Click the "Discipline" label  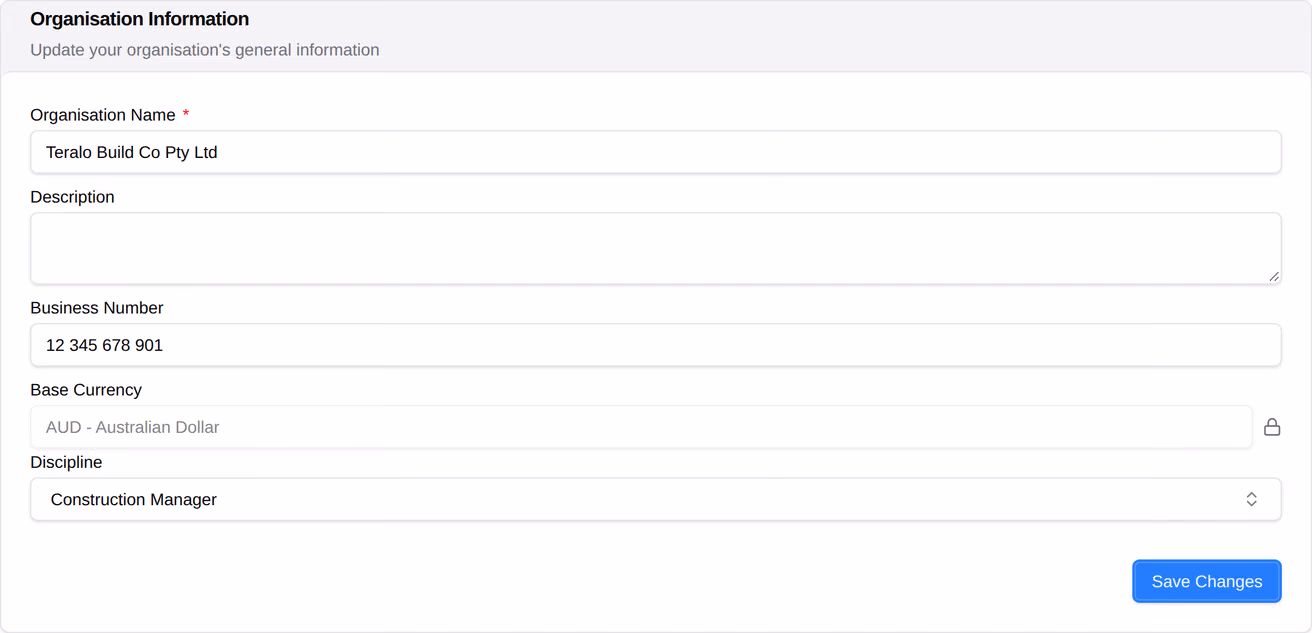[66, 462]
